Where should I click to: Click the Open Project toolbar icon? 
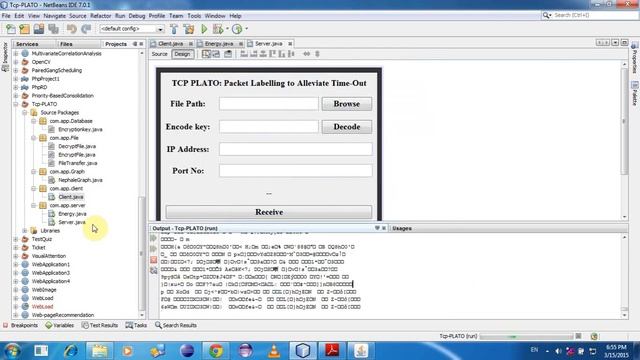click(x=39, y=29)
